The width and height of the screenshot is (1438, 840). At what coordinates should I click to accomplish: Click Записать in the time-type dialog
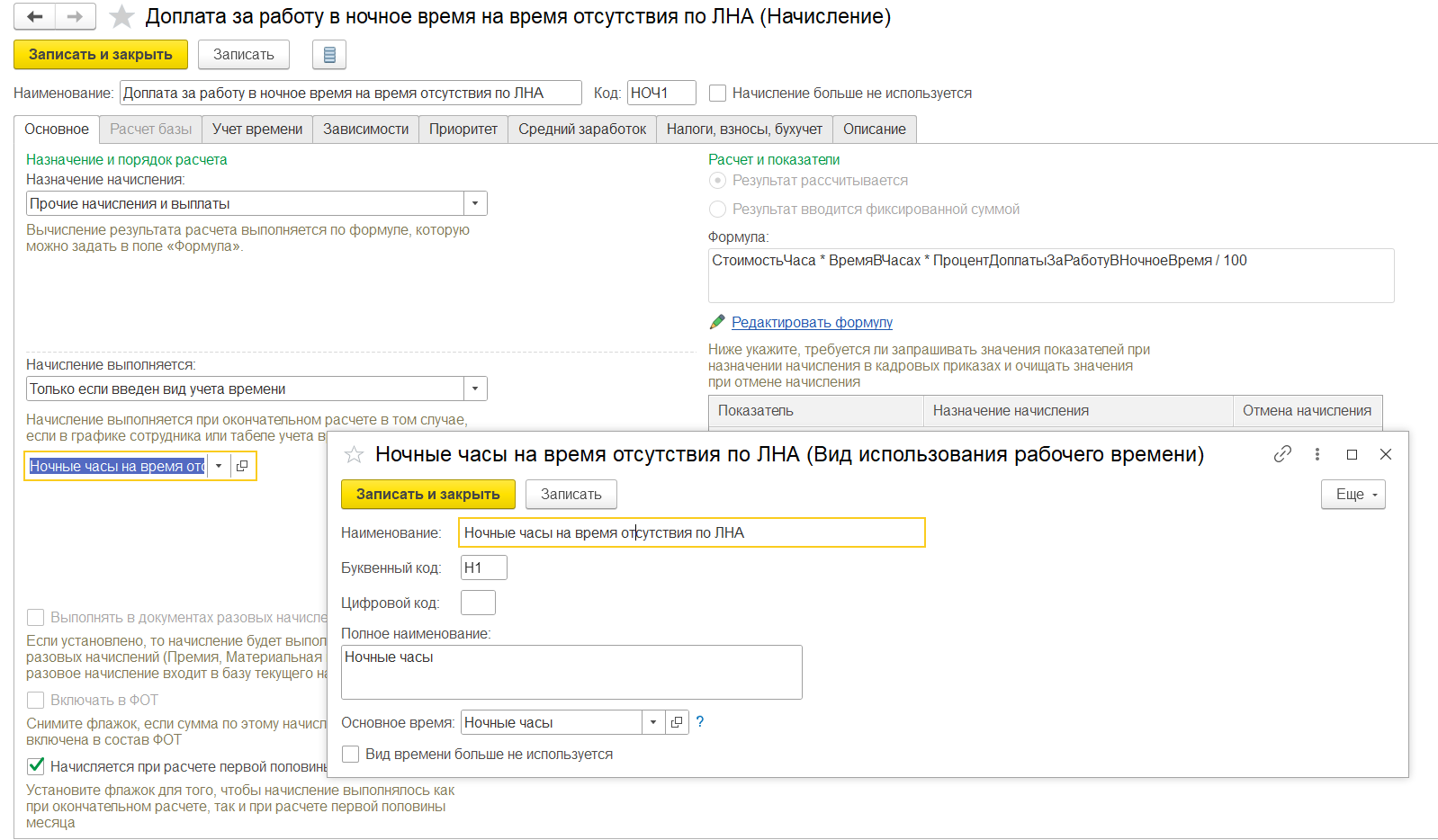[x=571, y=494]
